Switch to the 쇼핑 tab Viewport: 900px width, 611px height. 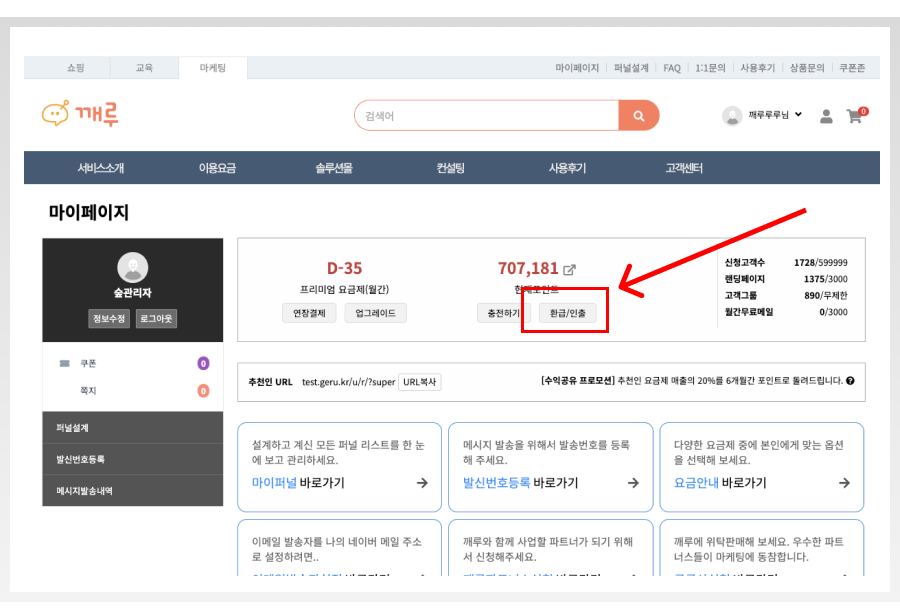76,68
